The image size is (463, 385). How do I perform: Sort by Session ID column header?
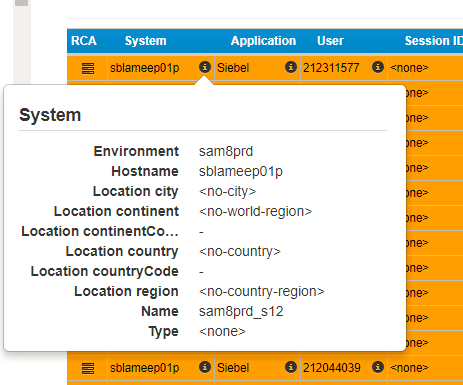pyautogui.click(x=433, y=41)
